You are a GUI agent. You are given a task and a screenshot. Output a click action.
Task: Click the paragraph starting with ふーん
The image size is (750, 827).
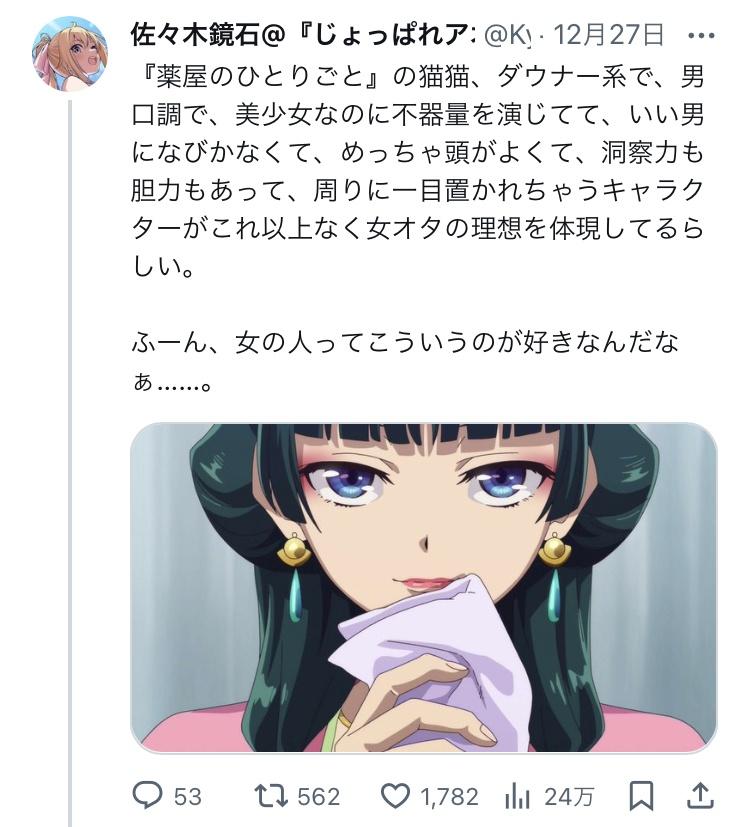(405, 361)
